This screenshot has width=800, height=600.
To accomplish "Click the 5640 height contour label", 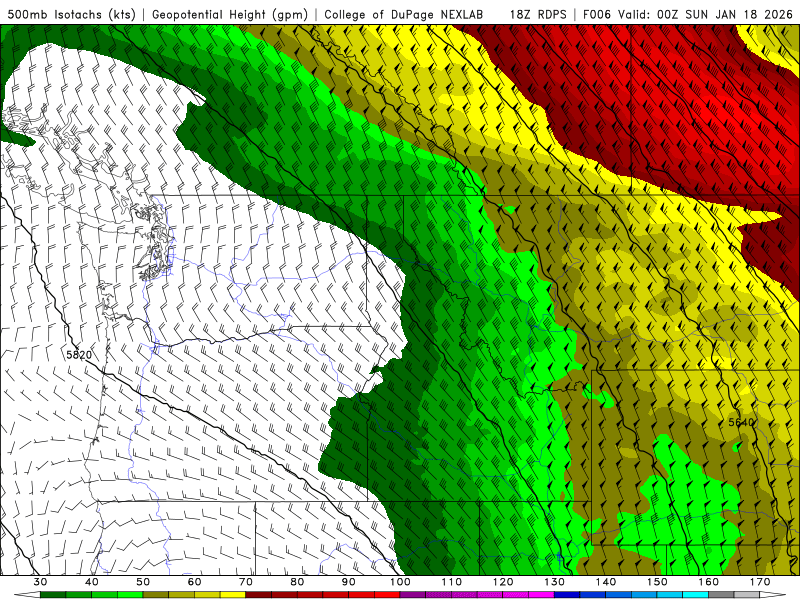I will coord(741,422).
